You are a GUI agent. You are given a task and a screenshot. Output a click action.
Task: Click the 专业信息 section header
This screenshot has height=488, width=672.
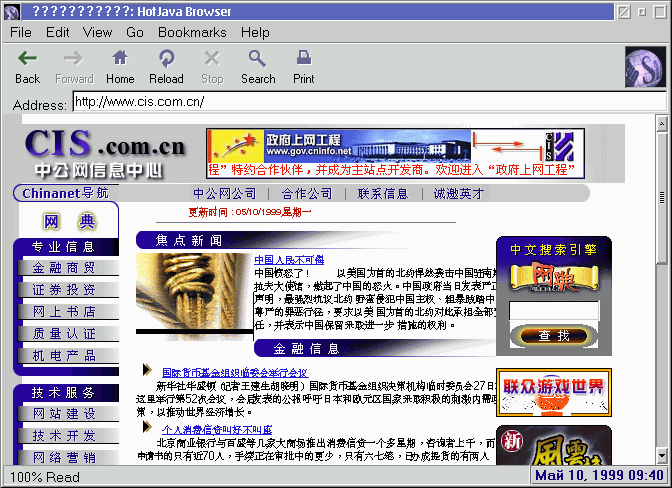tap(66, 247)
